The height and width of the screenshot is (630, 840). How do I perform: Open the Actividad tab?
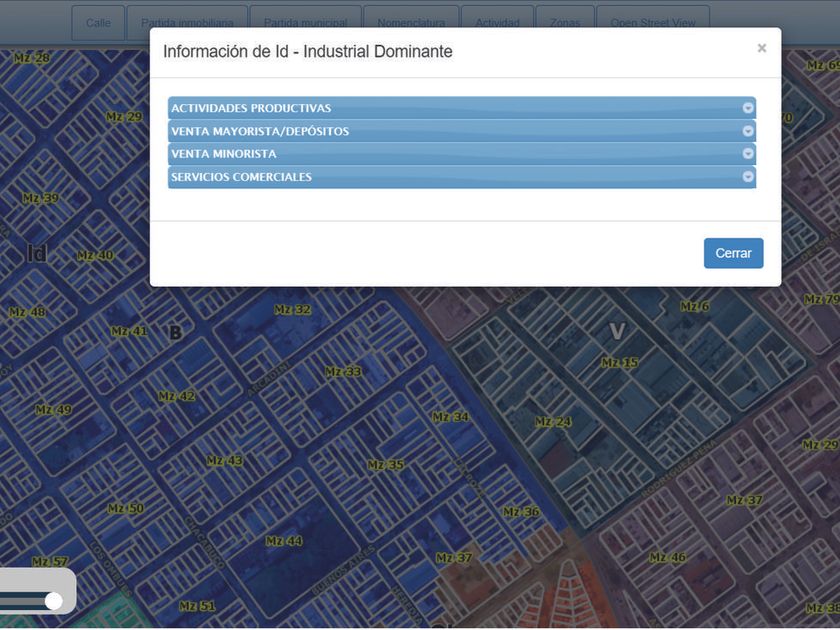[x=497, y=22]
